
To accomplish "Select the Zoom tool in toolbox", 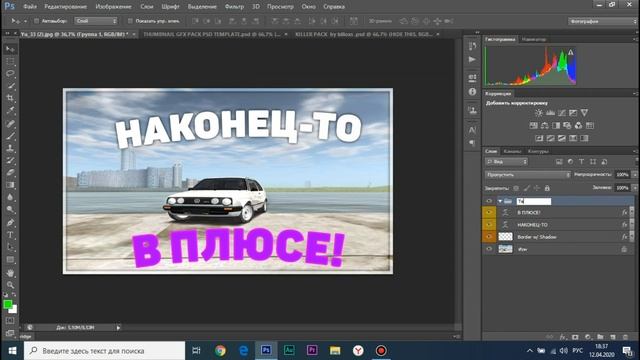I will (x=10, y=285).
